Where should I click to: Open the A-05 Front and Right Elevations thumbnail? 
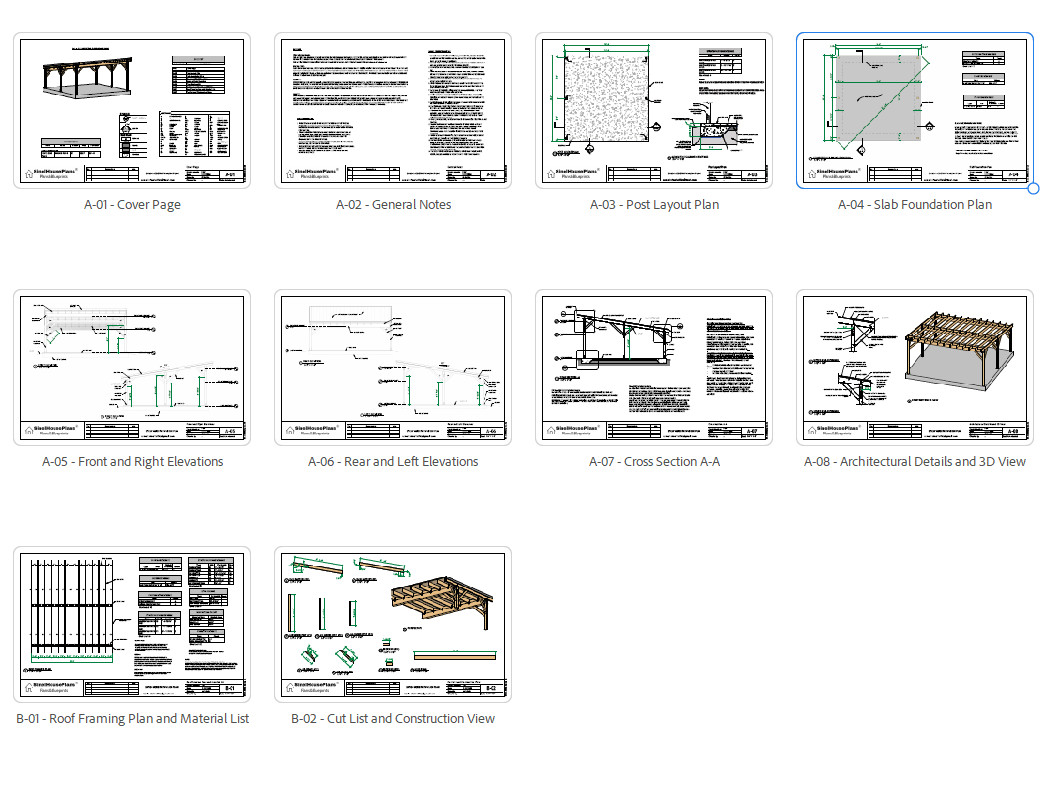(x=132, y=367)
